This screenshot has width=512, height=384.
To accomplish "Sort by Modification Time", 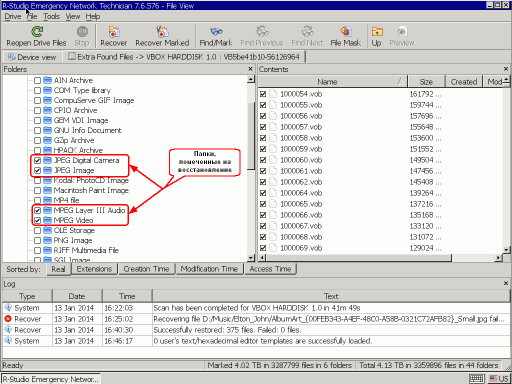I will pos(209,269).
